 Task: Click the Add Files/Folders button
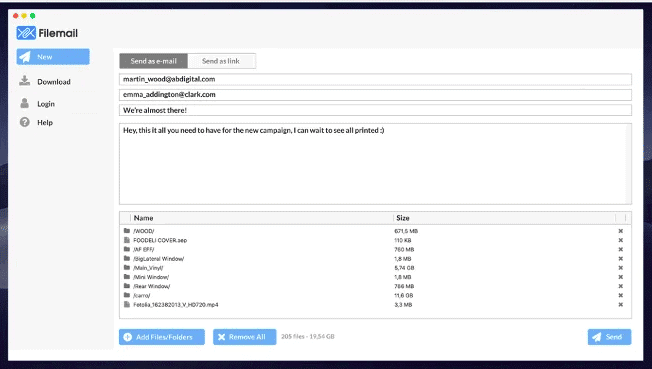(x=162, y=337)
